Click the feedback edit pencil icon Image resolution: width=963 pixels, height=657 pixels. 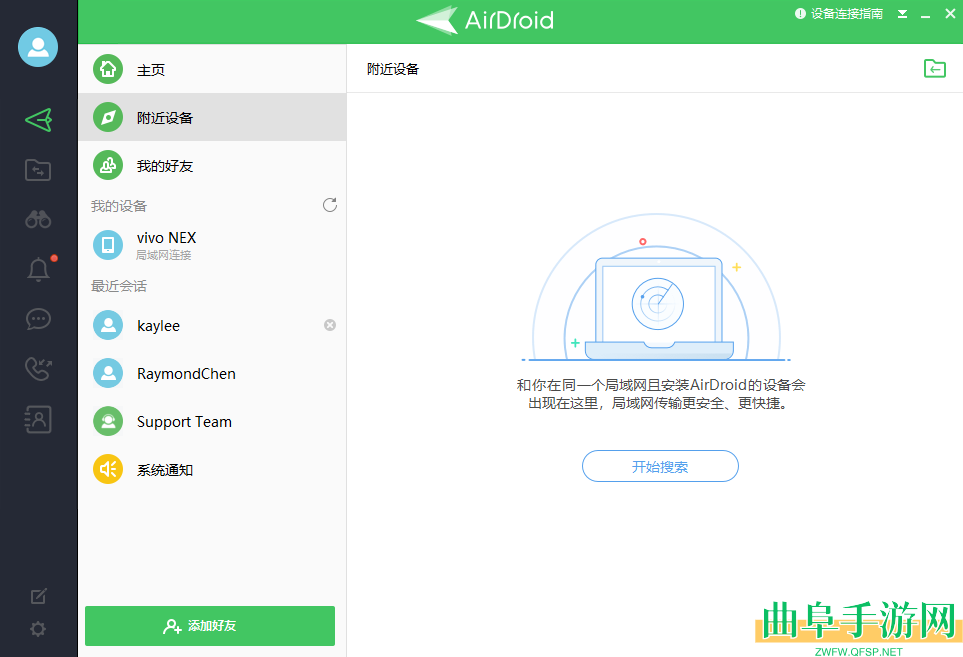(x=38, y=596)
